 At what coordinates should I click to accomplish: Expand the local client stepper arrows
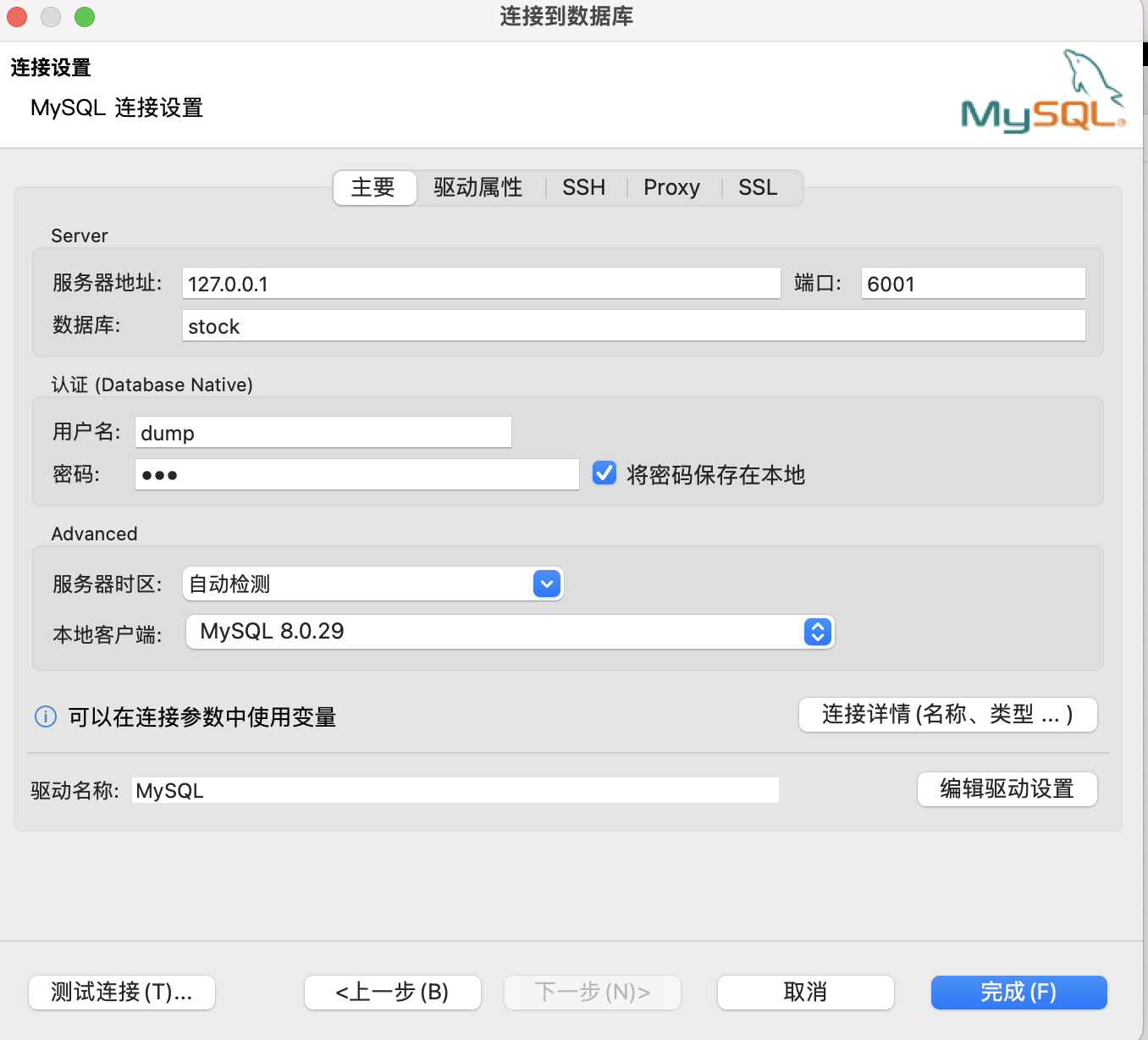815,631
